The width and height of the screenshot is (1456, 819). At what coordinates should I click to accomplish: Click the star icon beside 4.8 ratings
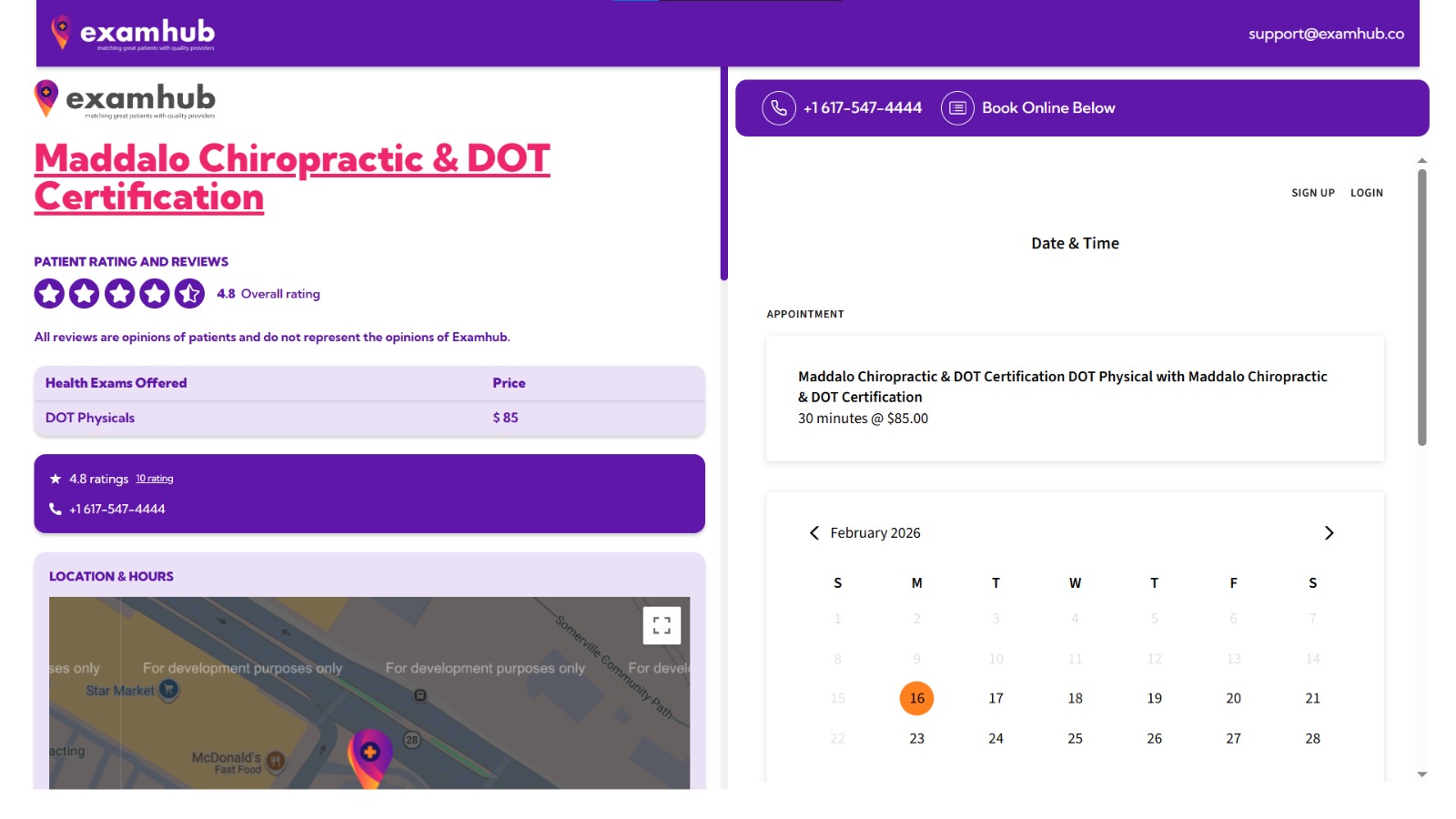(54, 478)
